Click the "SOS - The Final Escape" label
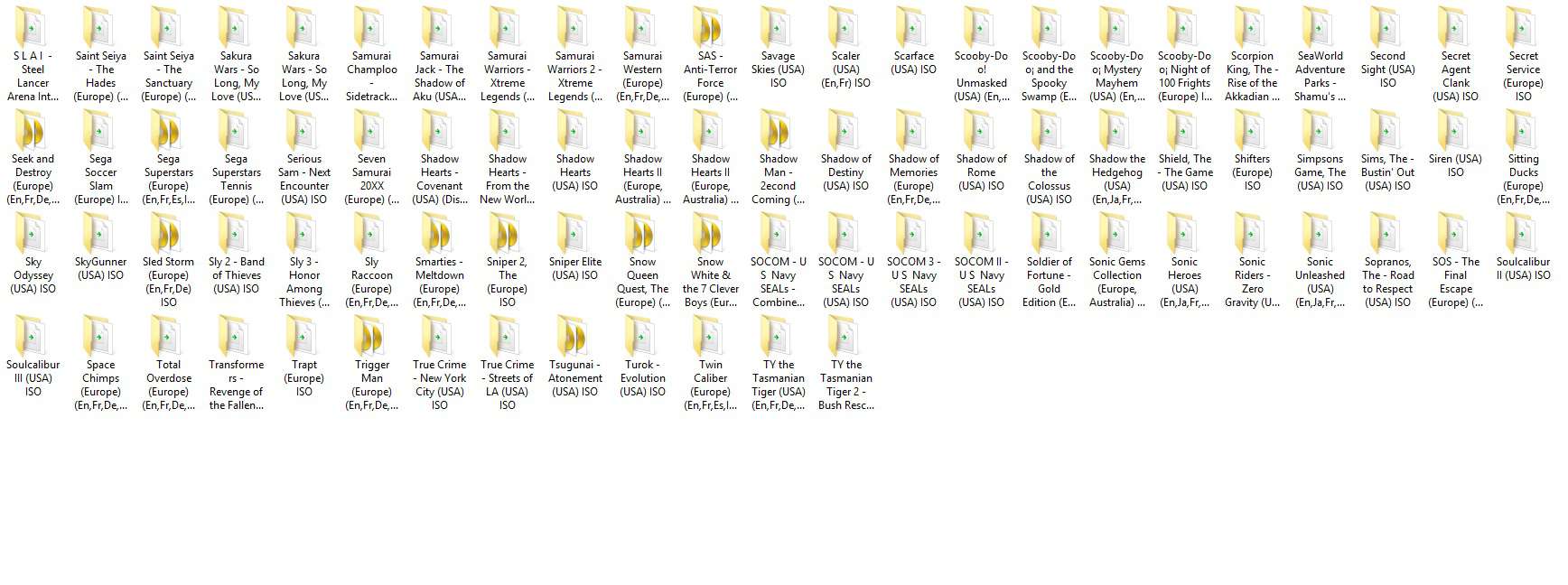 tap(1455, 282)
